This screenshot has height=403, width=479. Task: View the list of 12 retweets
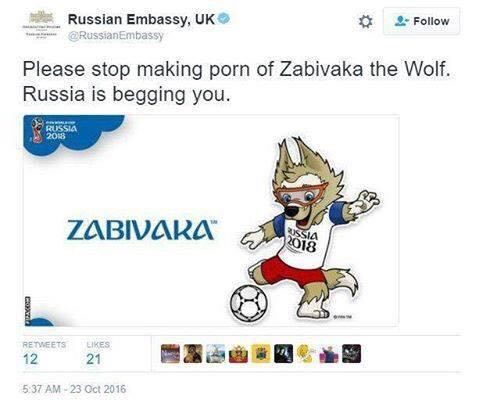click(44, 354)
